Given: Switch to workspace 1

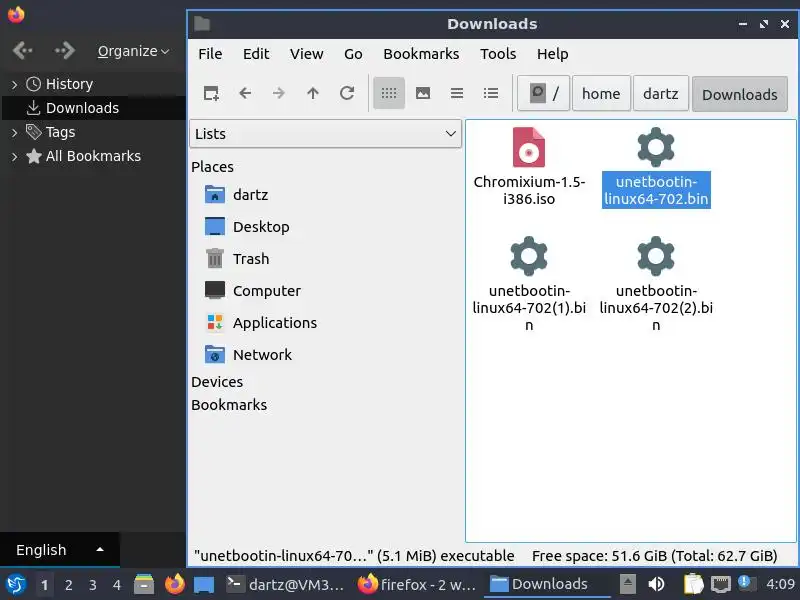Looking at the screenshot, I should click(x=44, y=585).
